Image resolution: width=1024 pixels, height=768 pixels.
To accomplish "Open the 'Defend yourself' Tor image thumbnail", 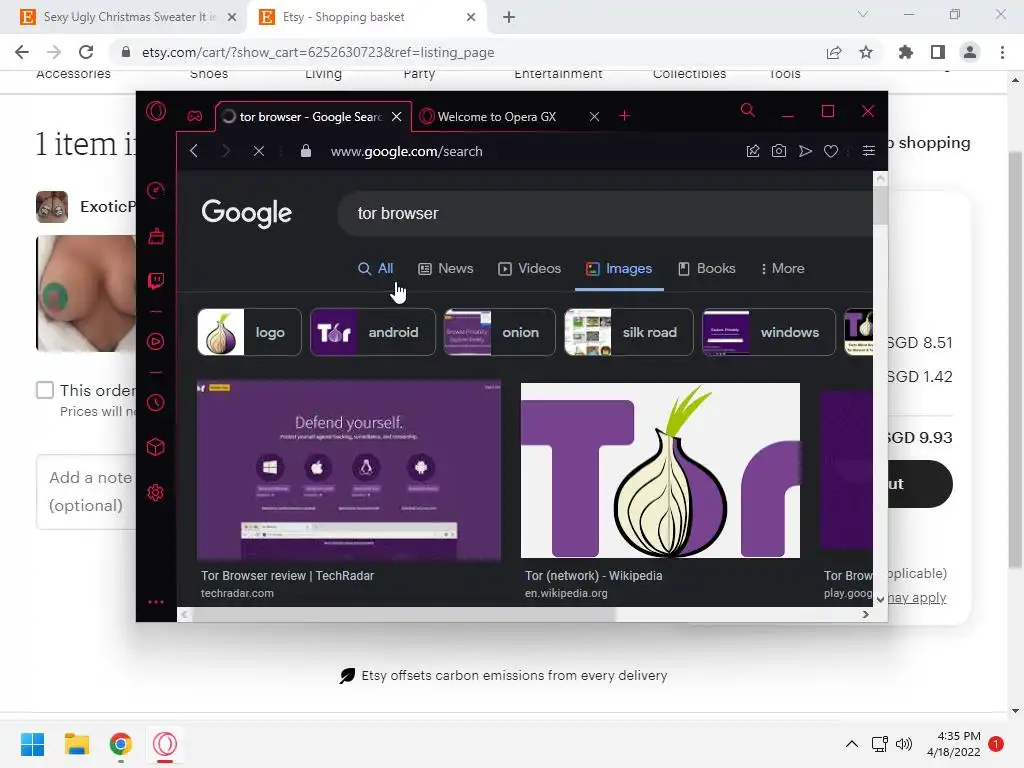I will pyautogui.click(x=349, y=471).
